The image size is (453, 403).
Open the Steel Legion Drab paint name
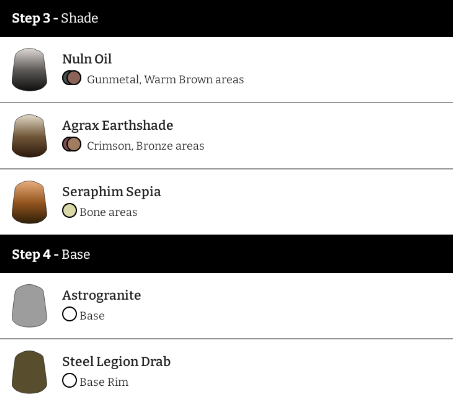116,362
